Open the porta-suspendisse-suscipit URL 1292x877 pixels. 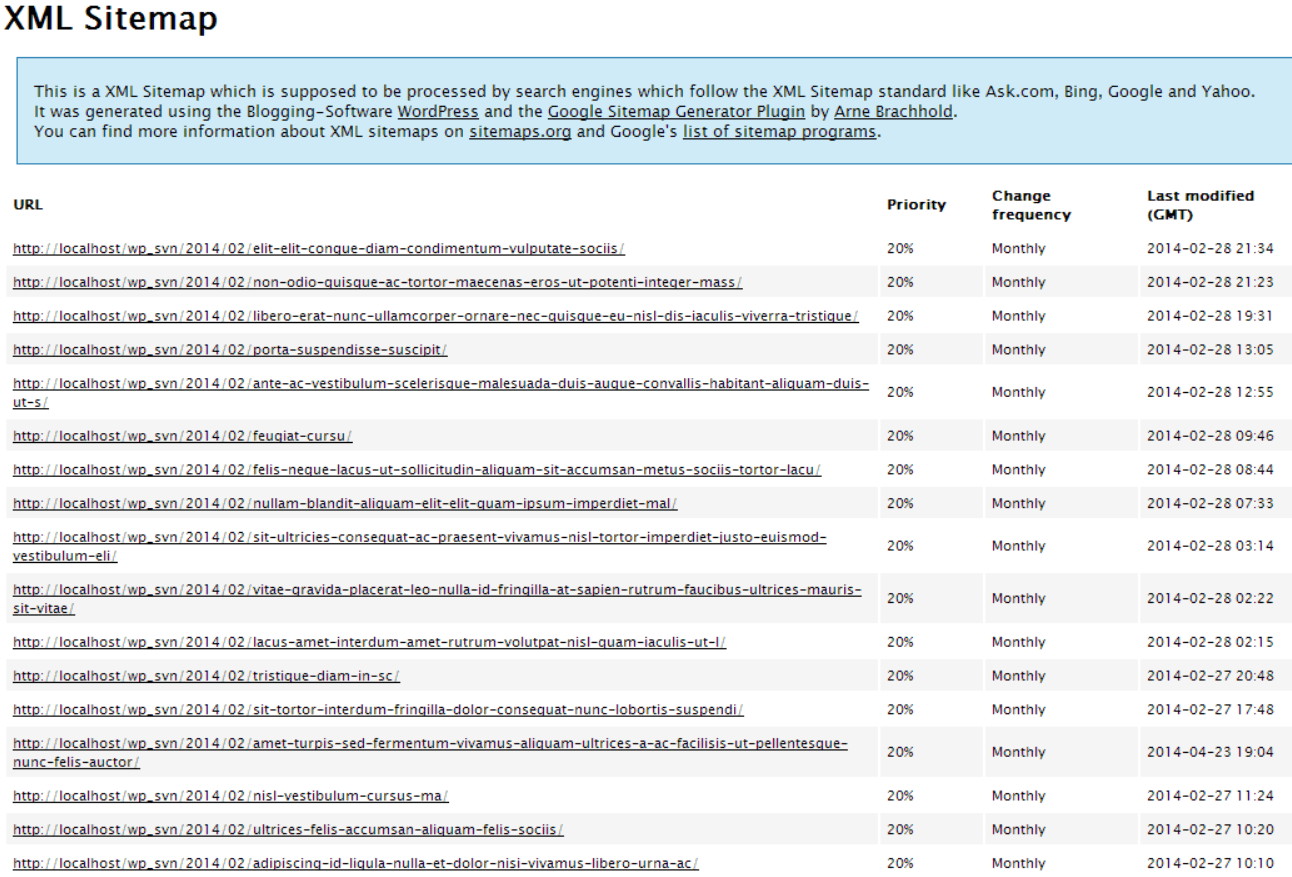point(230,351)
